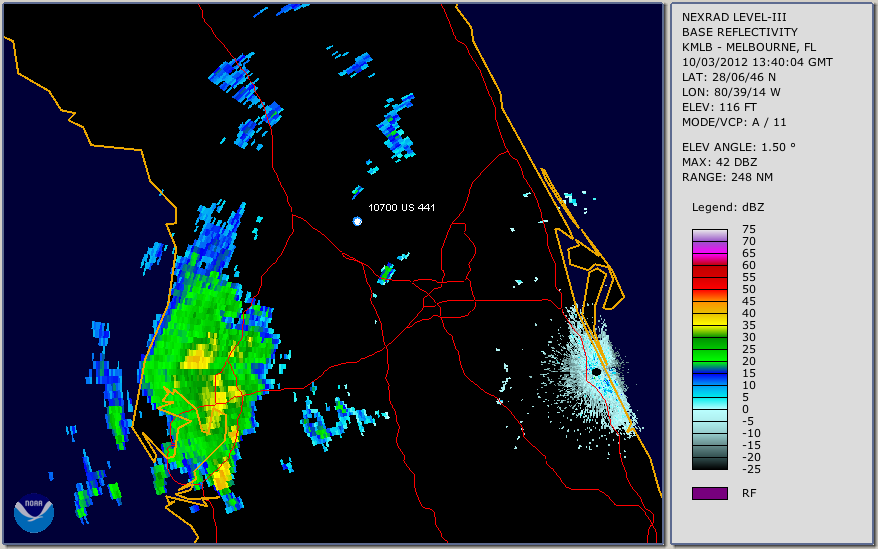Click the 'BASE REFLECTIVITY' product text

coord(740,32)
